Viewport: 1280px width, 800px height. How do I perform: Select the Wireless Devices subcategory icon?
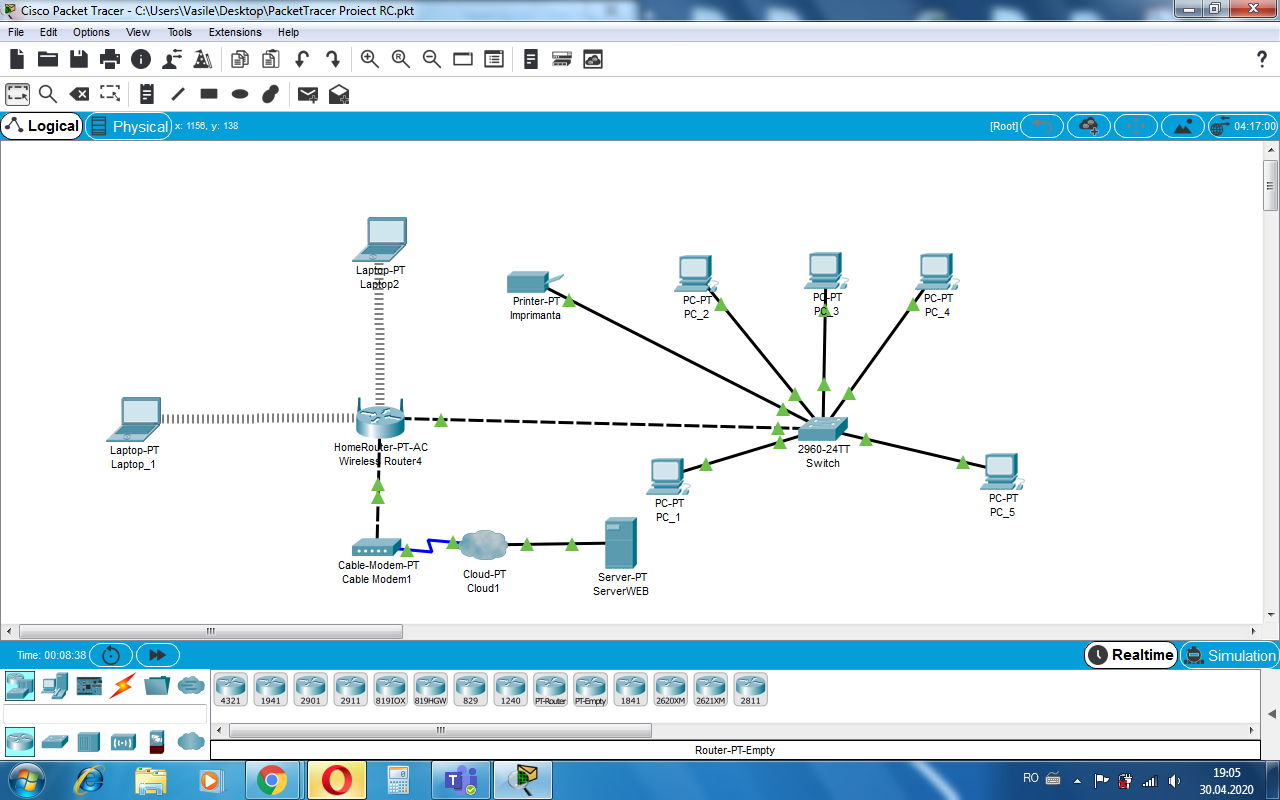point(123,741)
